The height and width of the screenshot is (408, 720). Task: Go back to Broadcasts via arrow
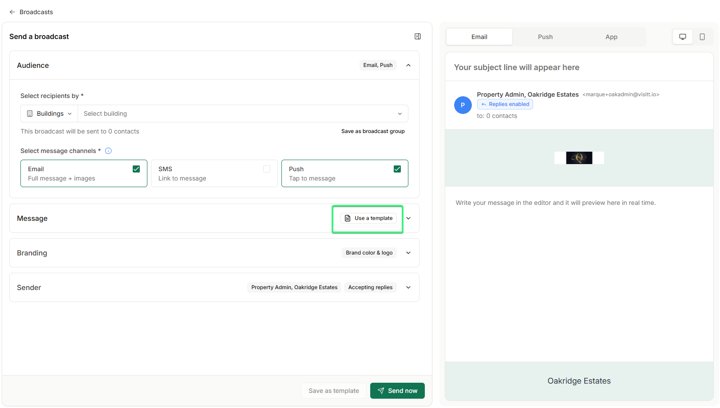coord(12,12)
